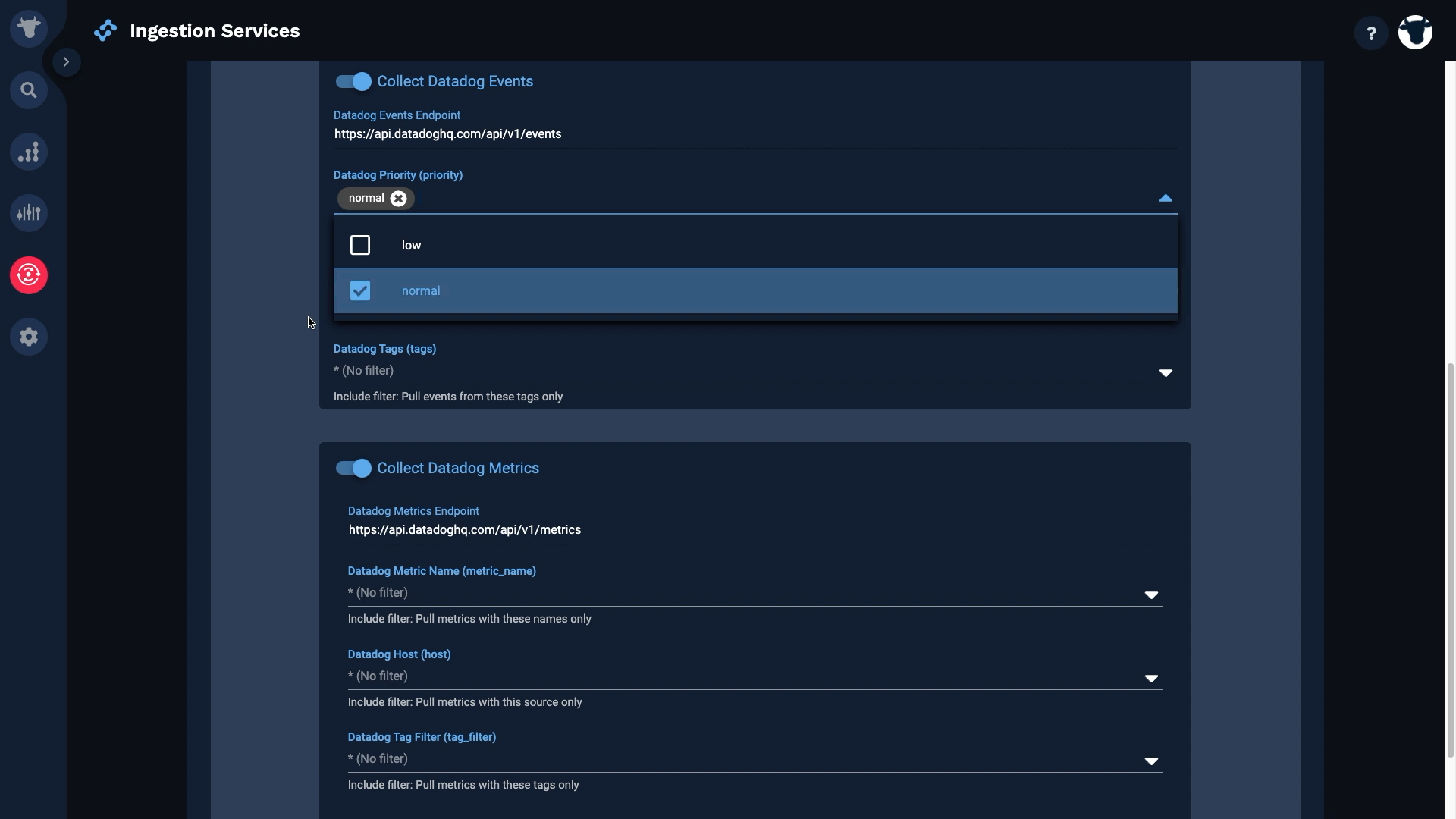Collapse the Datadog Priority dropdown arrow
The width and height of the screenshot is (1456, 819).
click(1166, 198)
